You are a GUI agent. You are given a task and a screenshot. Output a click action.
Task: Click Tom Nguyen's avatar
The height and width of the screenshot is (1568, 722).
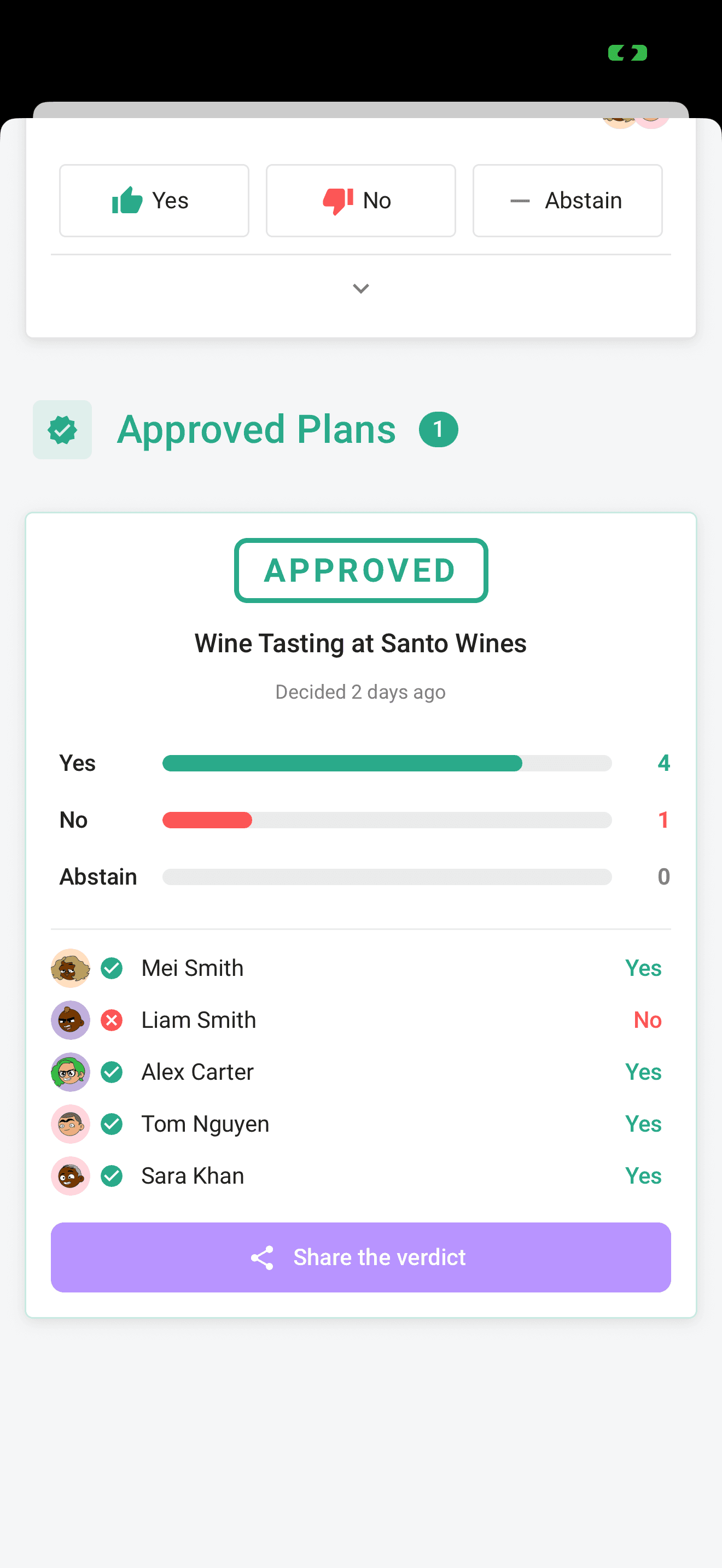click(71, 1124)
